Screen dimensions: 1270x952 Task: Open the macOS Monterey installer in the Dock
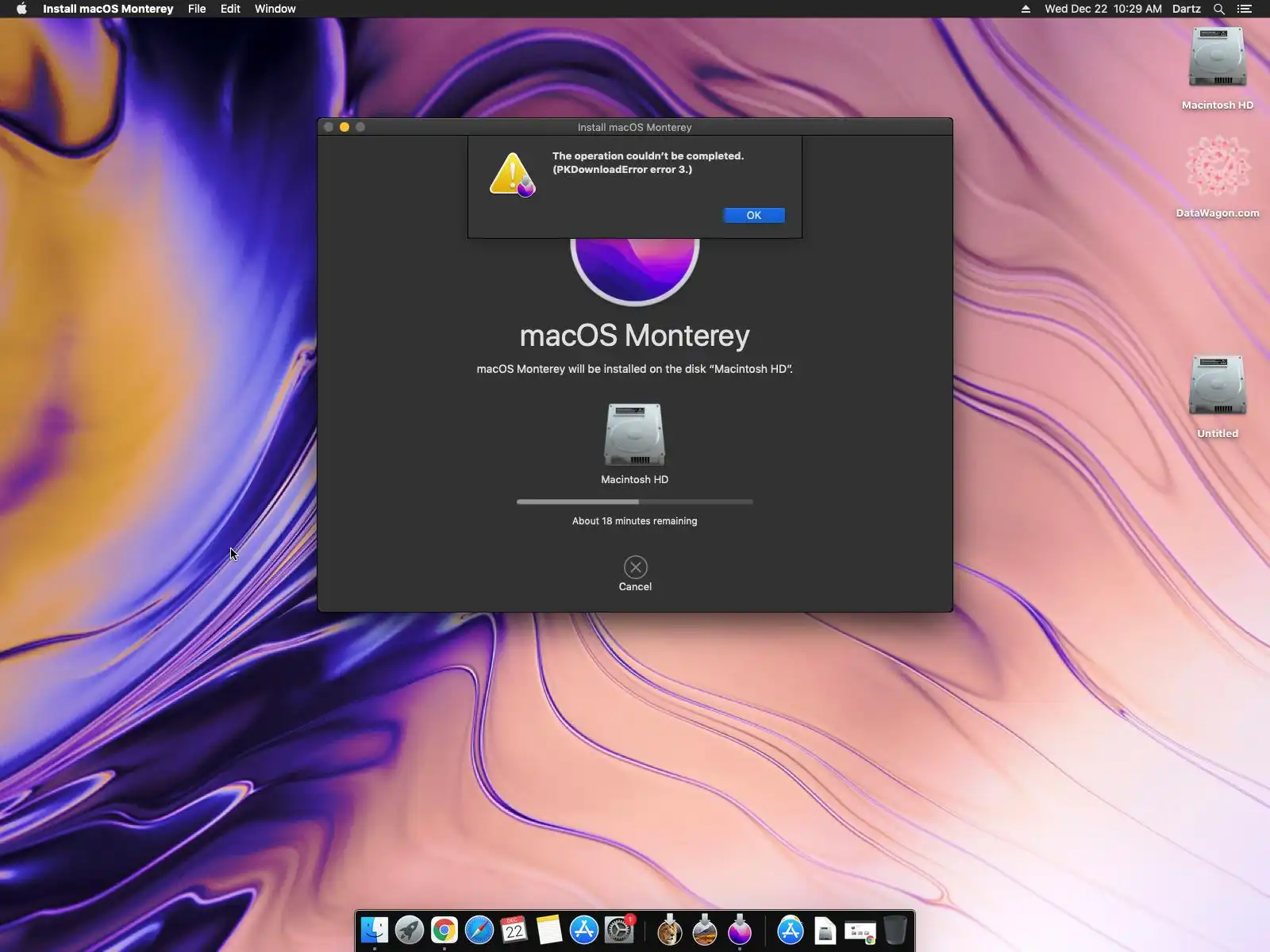pos(740,930)
